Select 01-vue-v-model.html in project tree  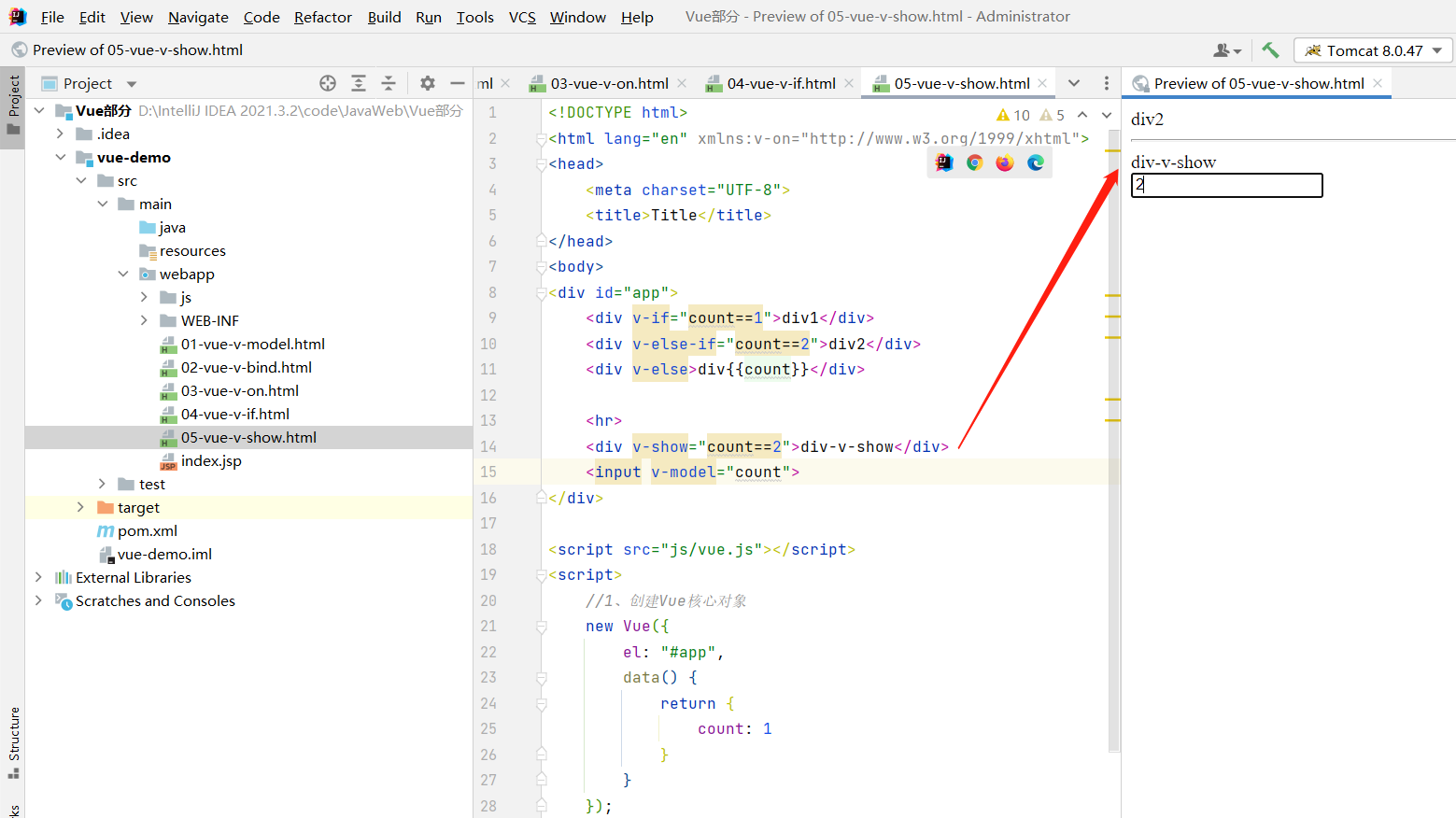pos(253,344)
